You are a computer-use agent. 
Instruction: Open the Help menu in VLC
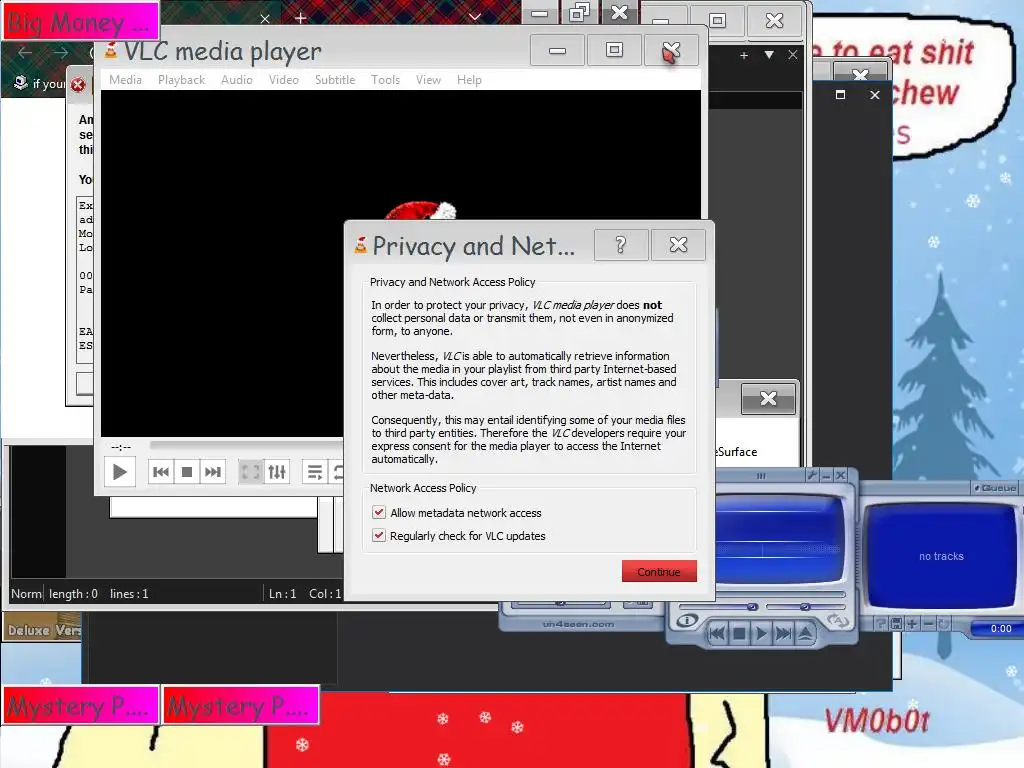coord(469,80)
